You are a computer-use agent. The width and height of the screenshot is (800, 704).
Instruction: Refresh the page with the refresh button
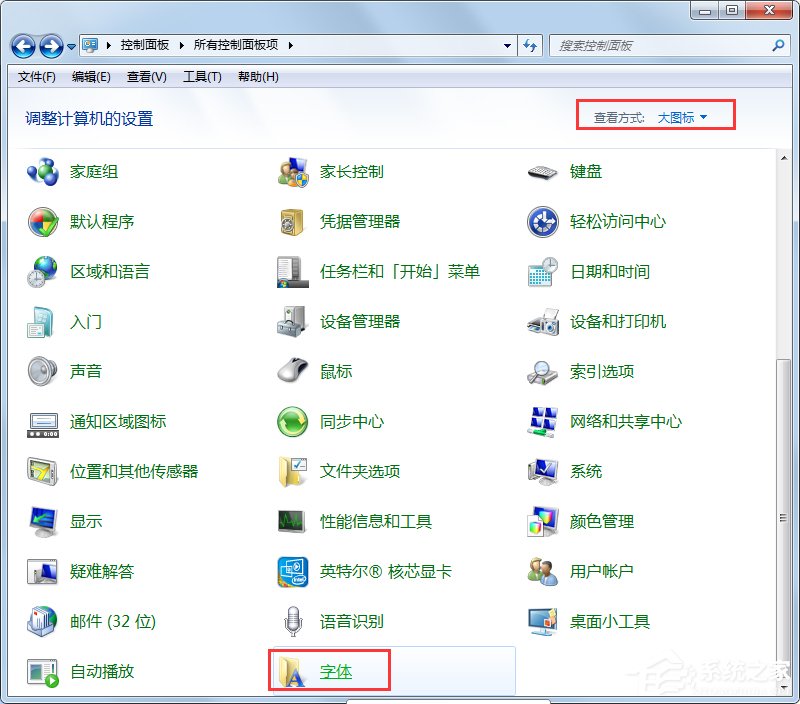[x=531, y=45]
